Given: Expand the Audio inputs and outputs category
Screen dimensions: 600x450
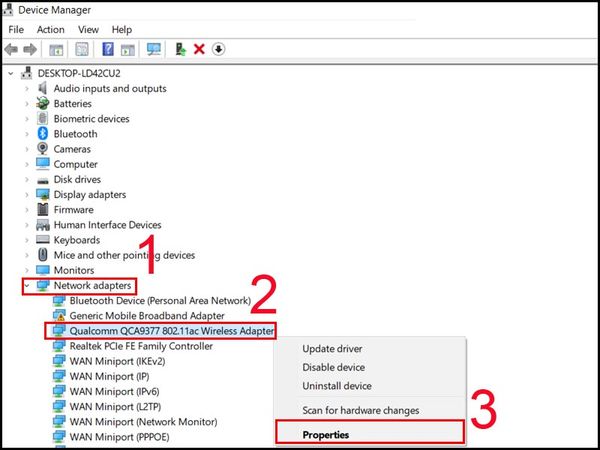Looking at the screenshot, I should 27,88.
